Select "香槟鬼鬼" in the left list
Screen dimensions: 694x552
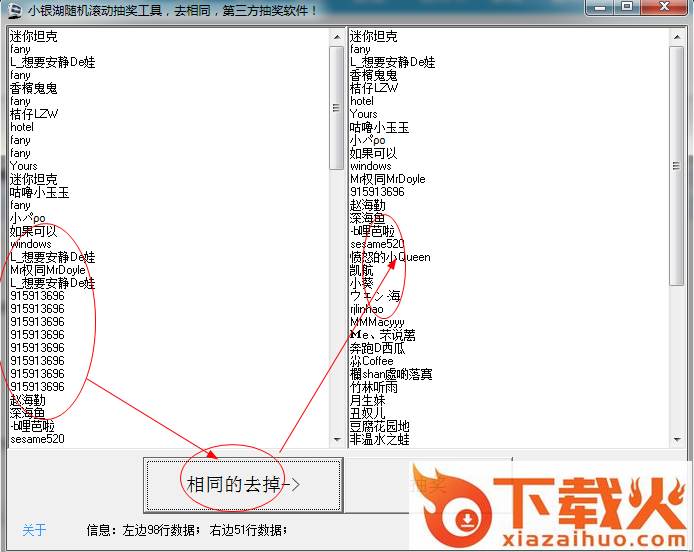(34, 88)
